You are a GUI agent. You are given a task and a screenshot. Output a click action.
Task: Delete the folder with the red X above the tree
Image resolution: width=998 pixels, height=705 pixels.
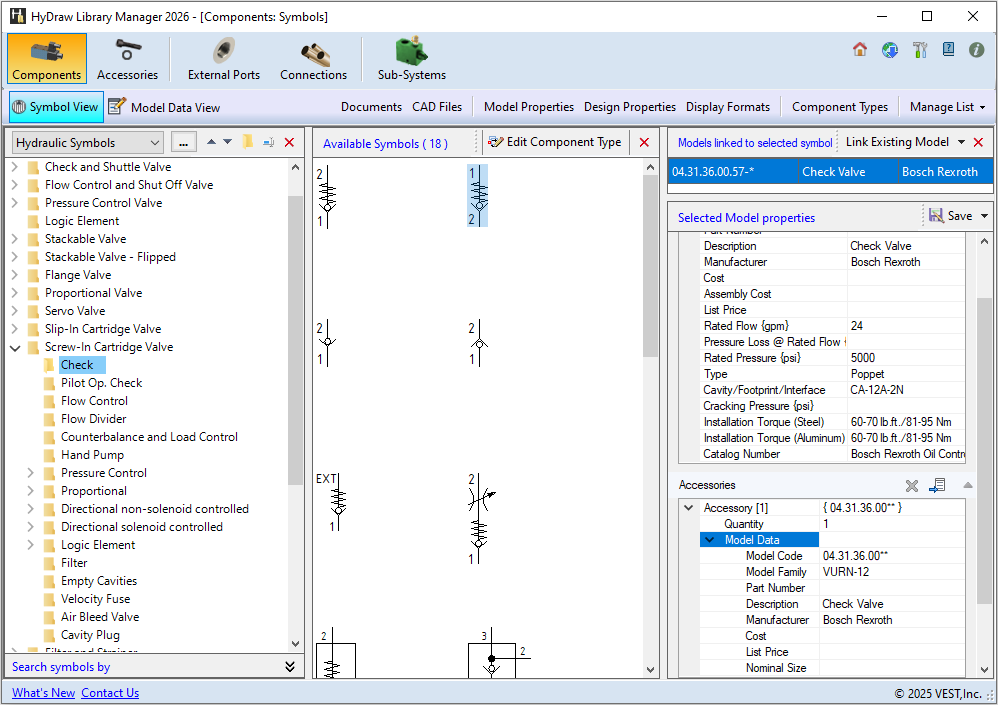coord(289,142)
